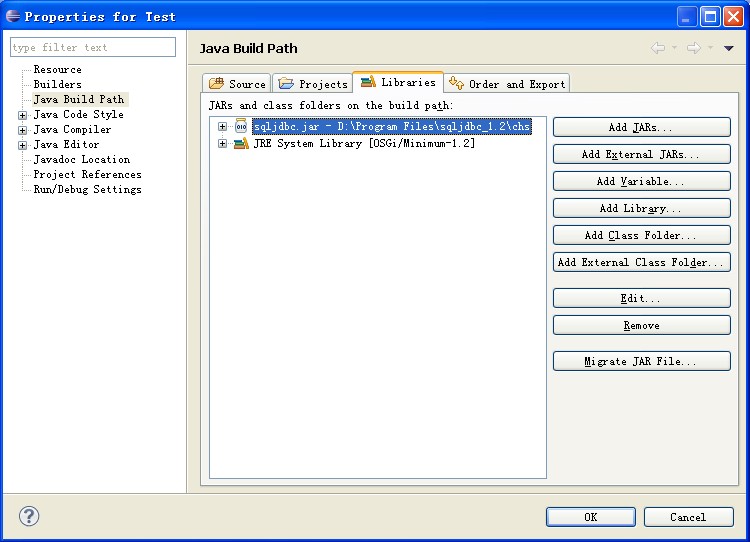Minimize the Properties for Test window
The image size is (750, 542).
[x=687, y=17]
